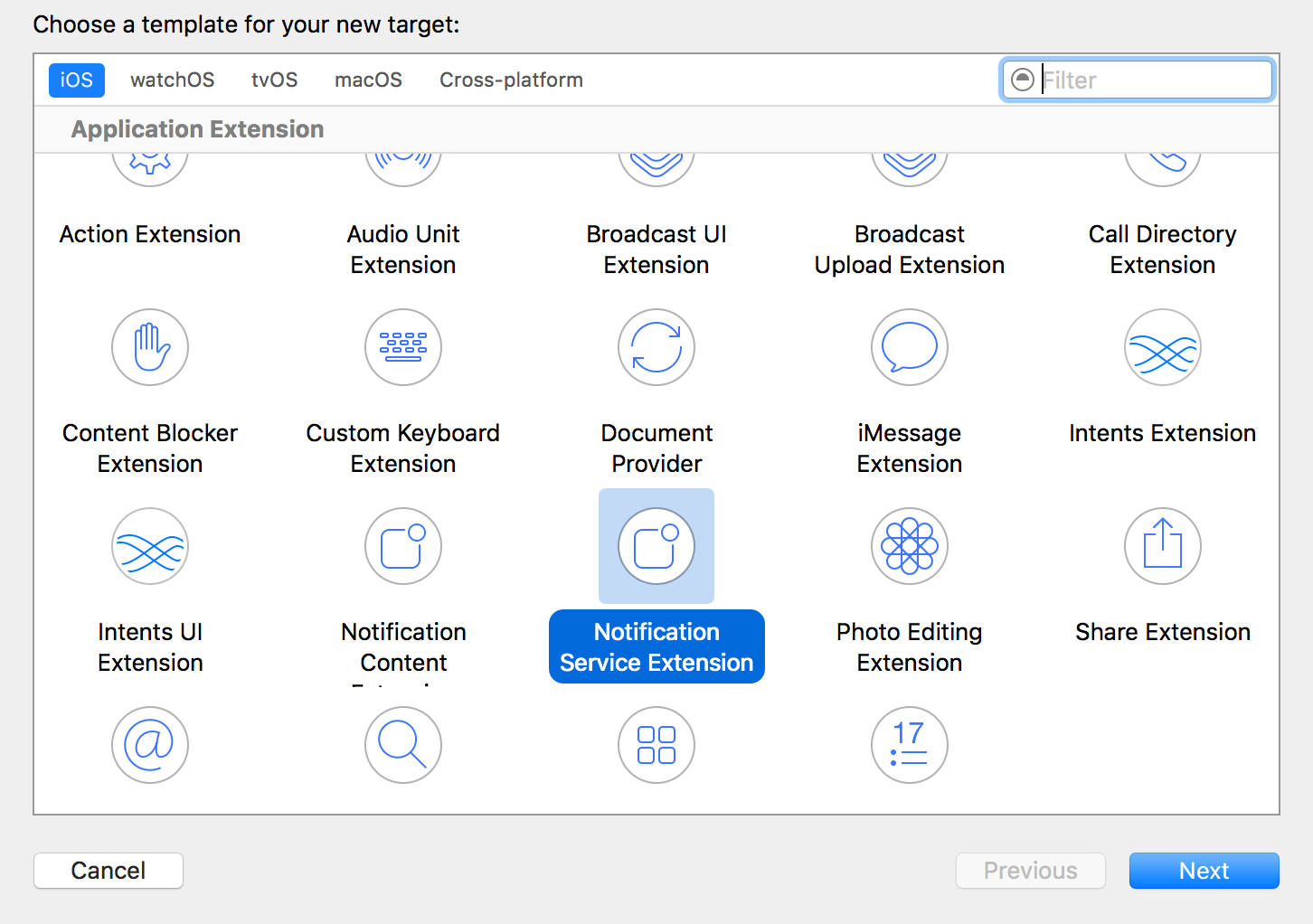Image resolution: width=1313 pixels, height=924 pixels.
Task: Click the Action Extension label
Action: pos(150,234)
